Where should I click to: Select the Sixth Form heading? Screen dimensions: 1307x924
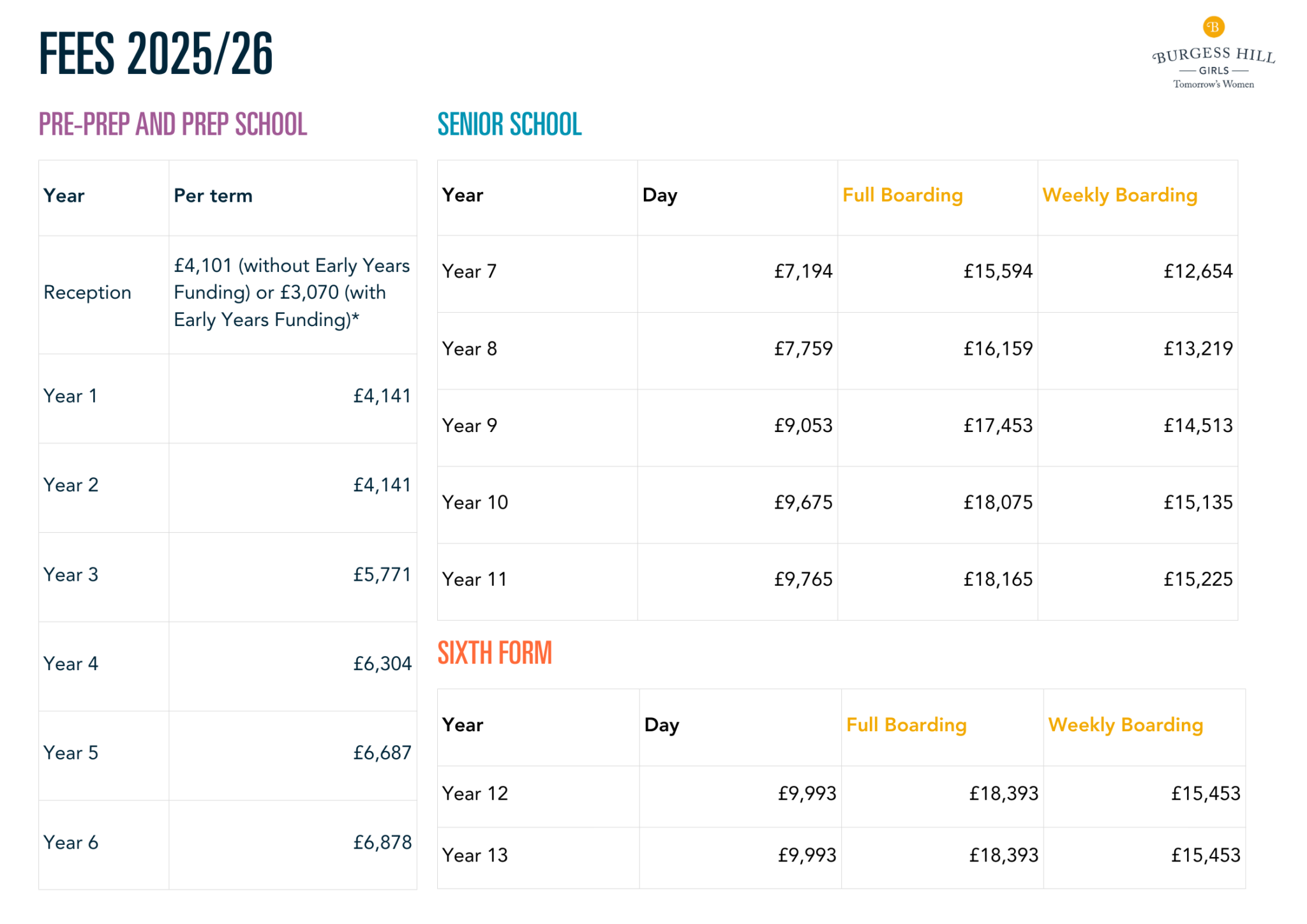495,653
